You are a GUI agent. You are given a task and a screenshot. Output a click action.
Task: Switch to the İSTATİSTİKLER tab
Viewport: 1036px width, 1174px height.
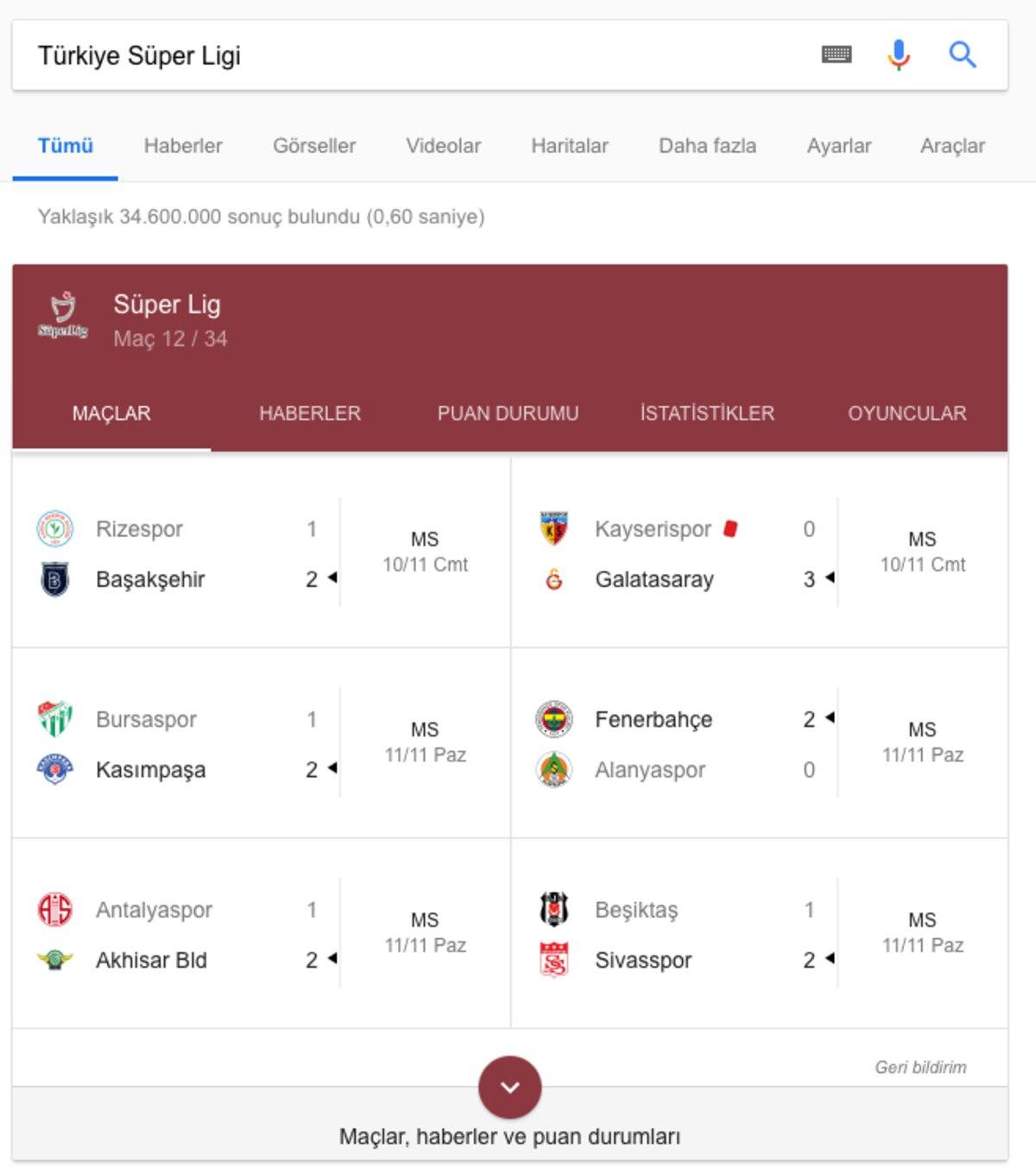[707, 413]
